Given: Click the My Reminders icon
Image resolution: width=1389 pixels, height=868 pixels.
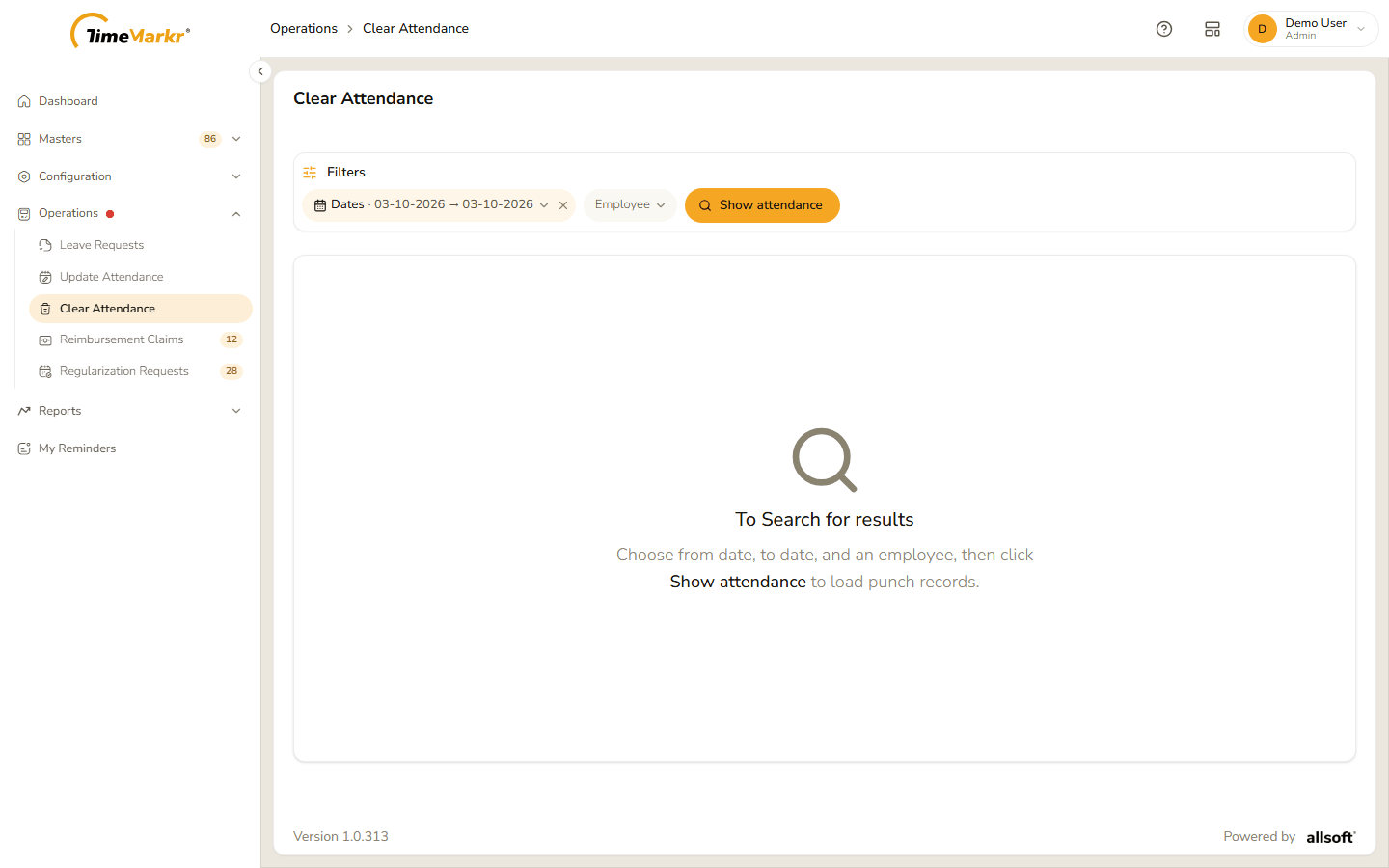Looking at the screenshot, I should [x=24, y=448].
